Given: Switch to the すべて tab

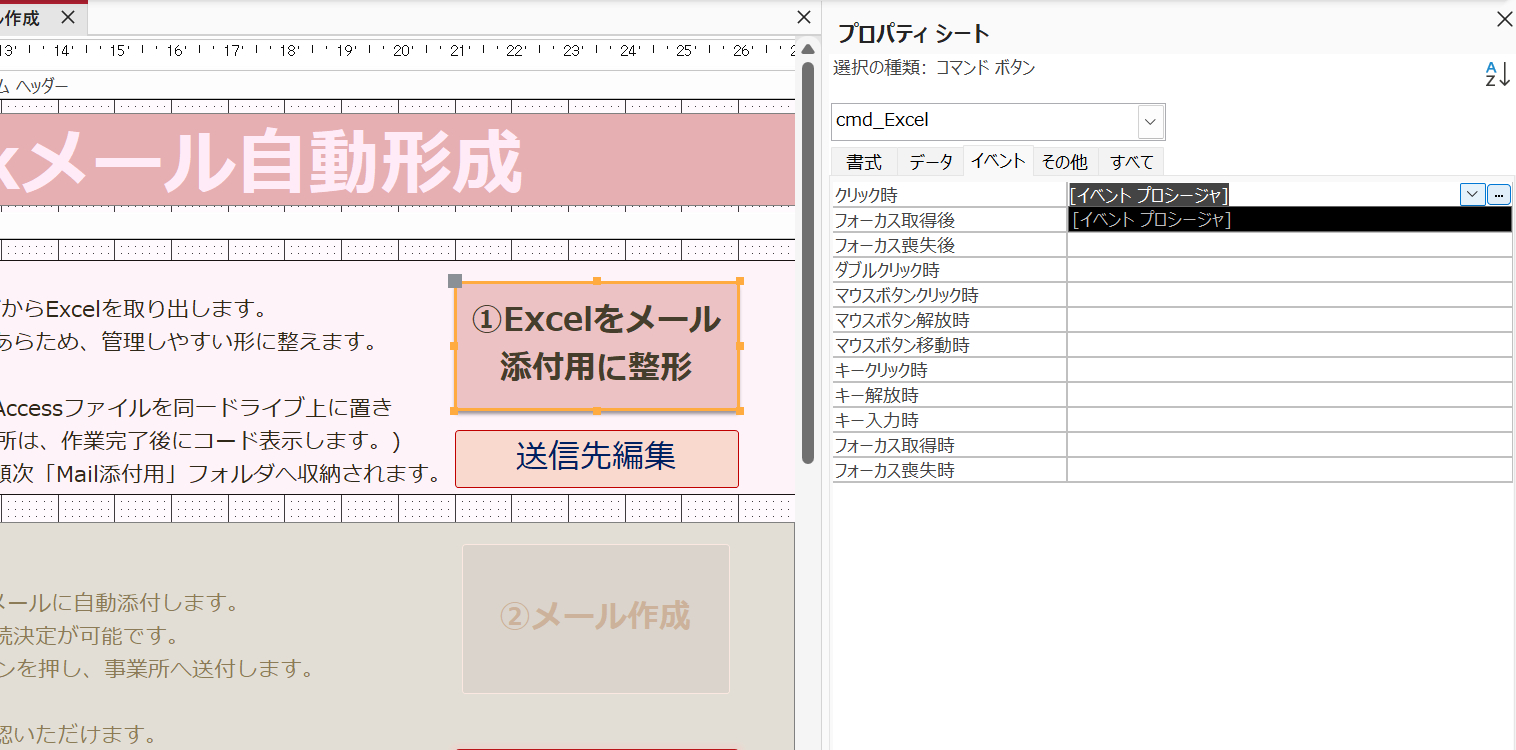Looking at the screenshot, I should 1131,162.
